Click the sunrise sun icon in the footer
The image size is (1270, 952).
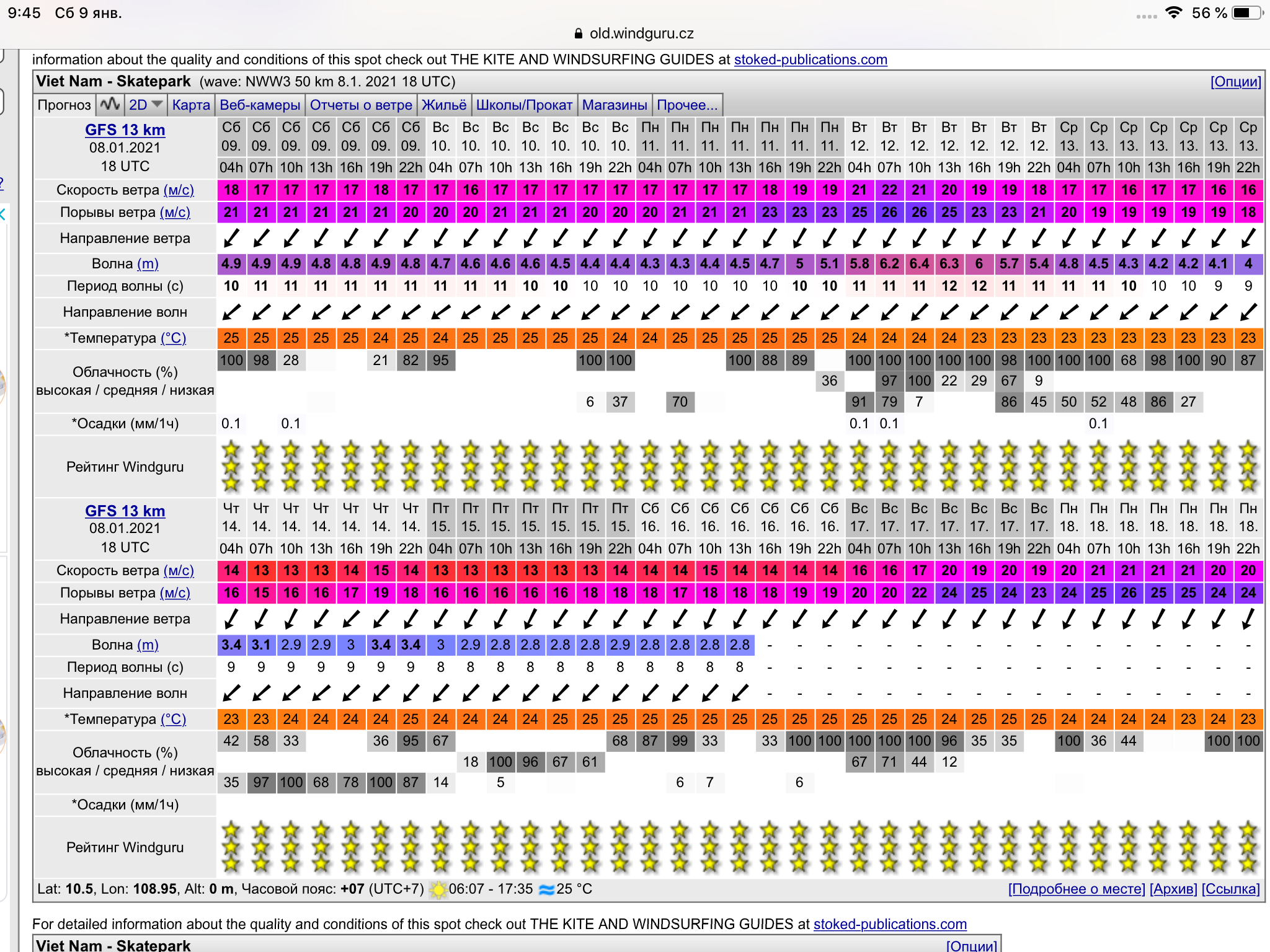pos(438,889)
